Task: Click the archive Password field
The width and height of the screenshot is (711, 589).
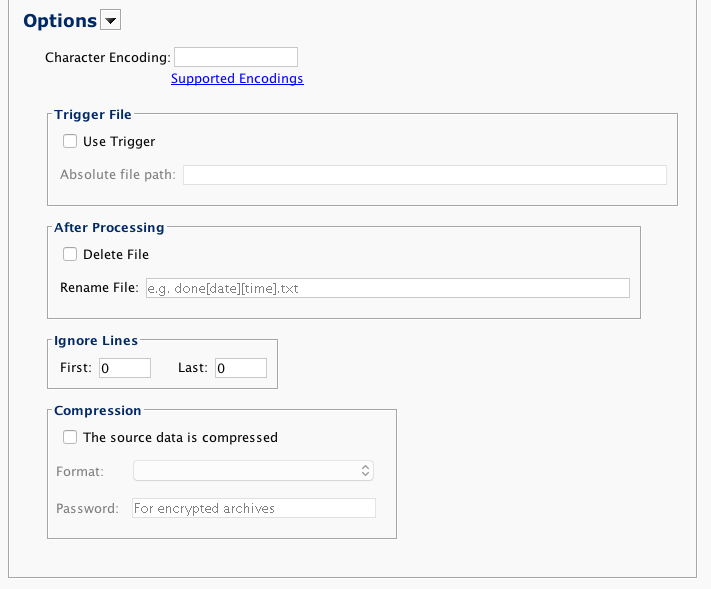Action: (254, 508)
